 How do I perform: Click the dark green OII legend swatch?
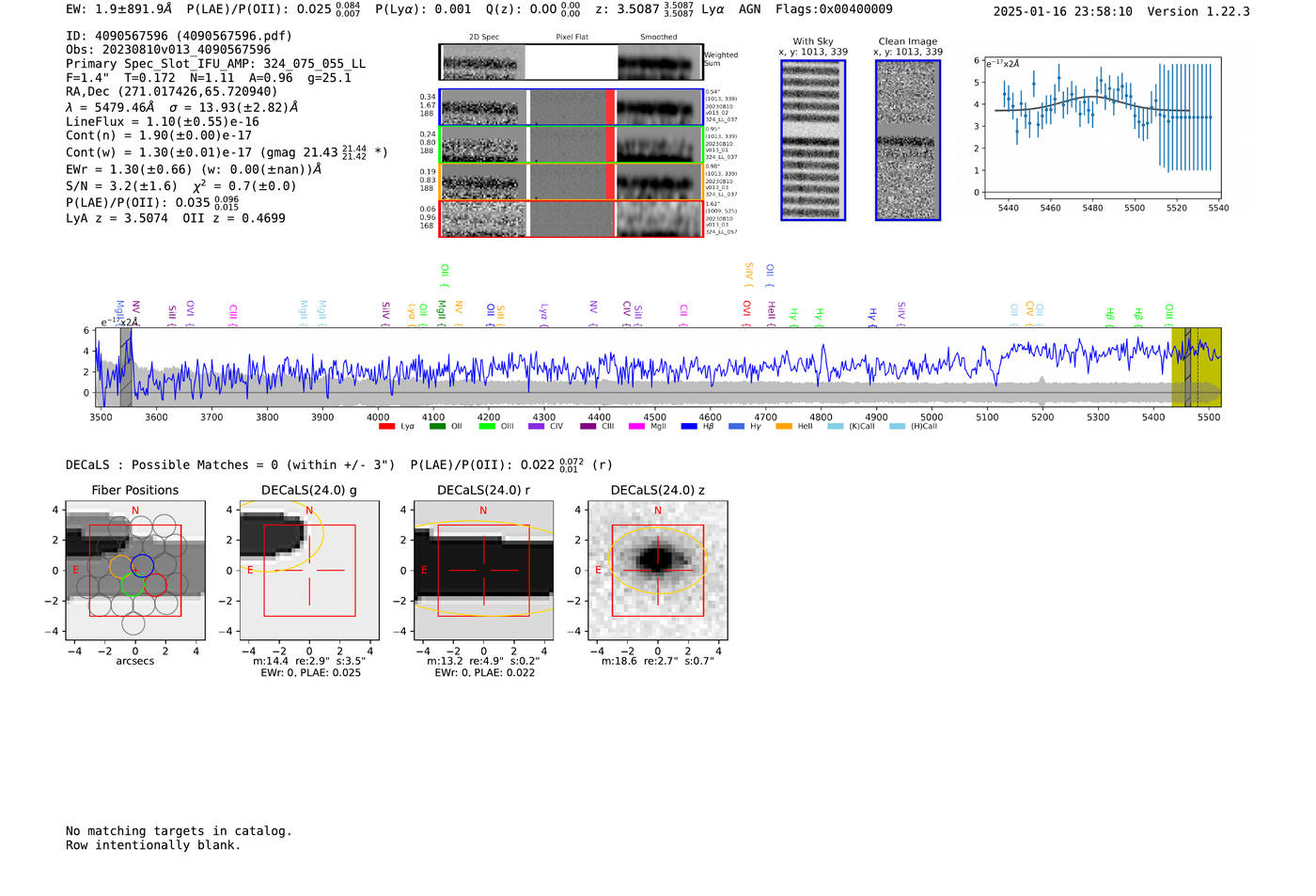[x=437, y=427]
